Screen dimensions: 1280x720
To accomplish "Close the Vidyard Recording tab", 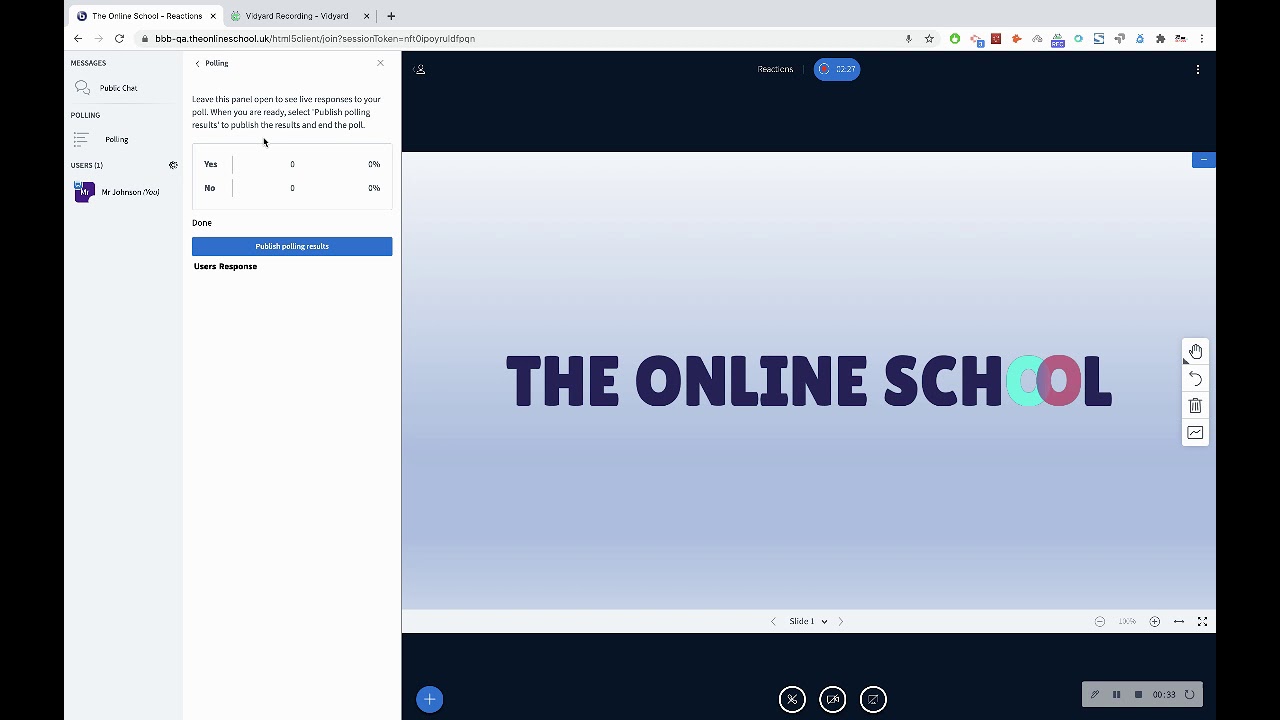I will pos(366,16).
